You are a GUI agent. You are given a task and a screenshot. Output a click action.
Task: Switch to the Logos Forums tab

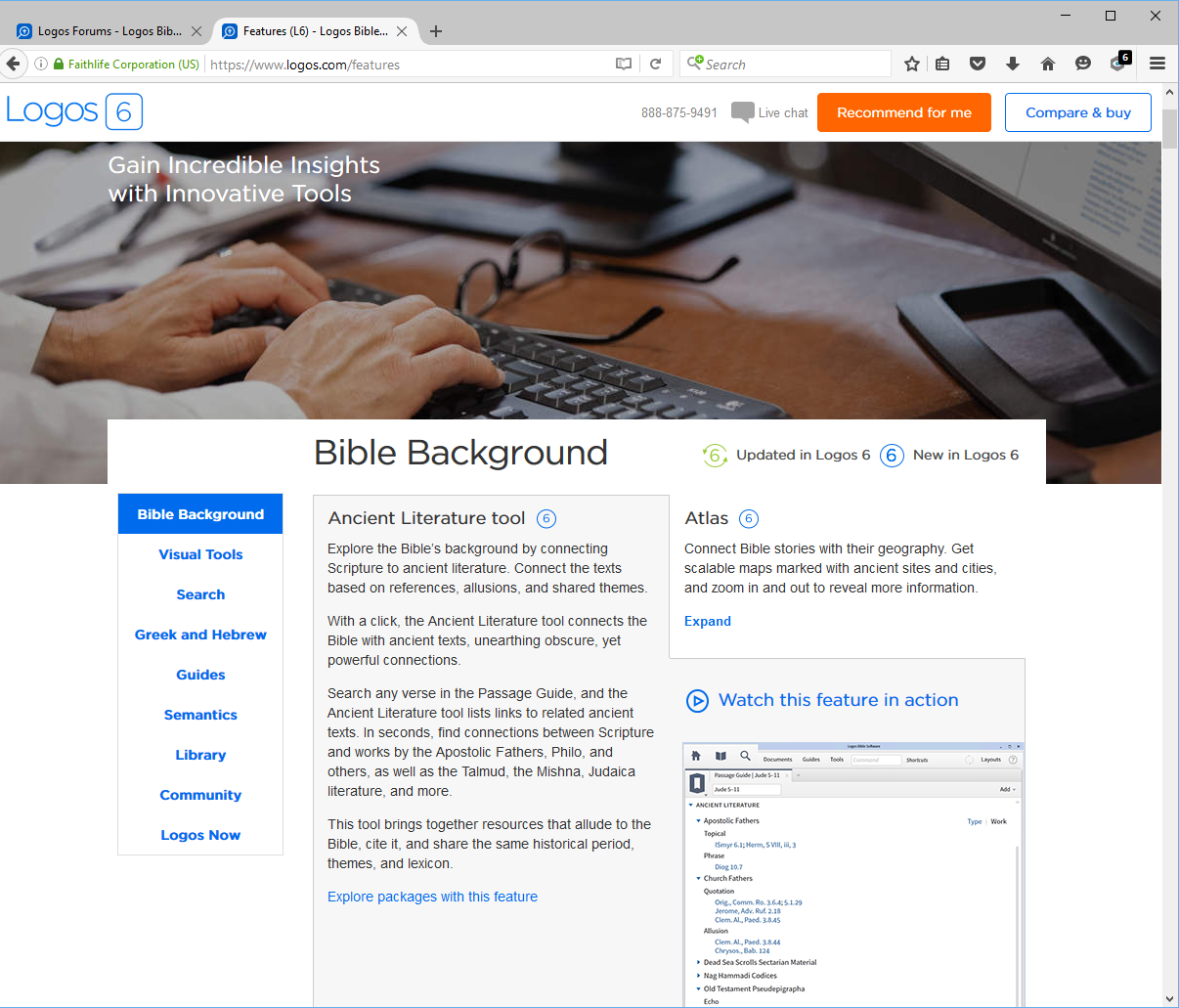click(108, 31)
